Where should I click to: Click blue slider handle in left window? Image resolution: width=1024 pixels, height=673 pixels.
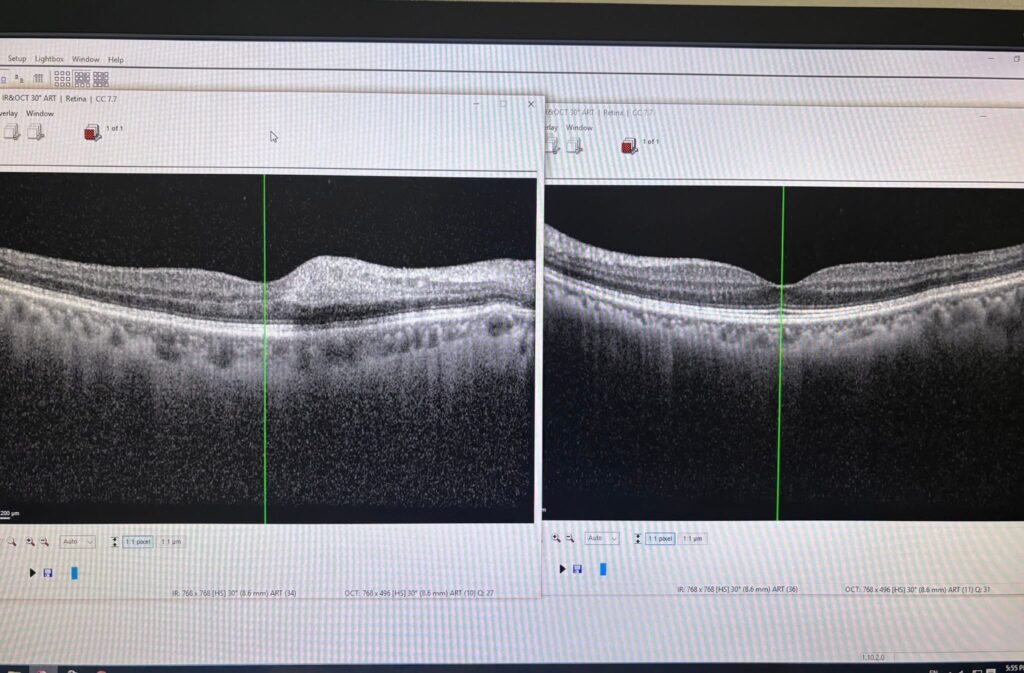pyautogui.click(x=74, y=573)
